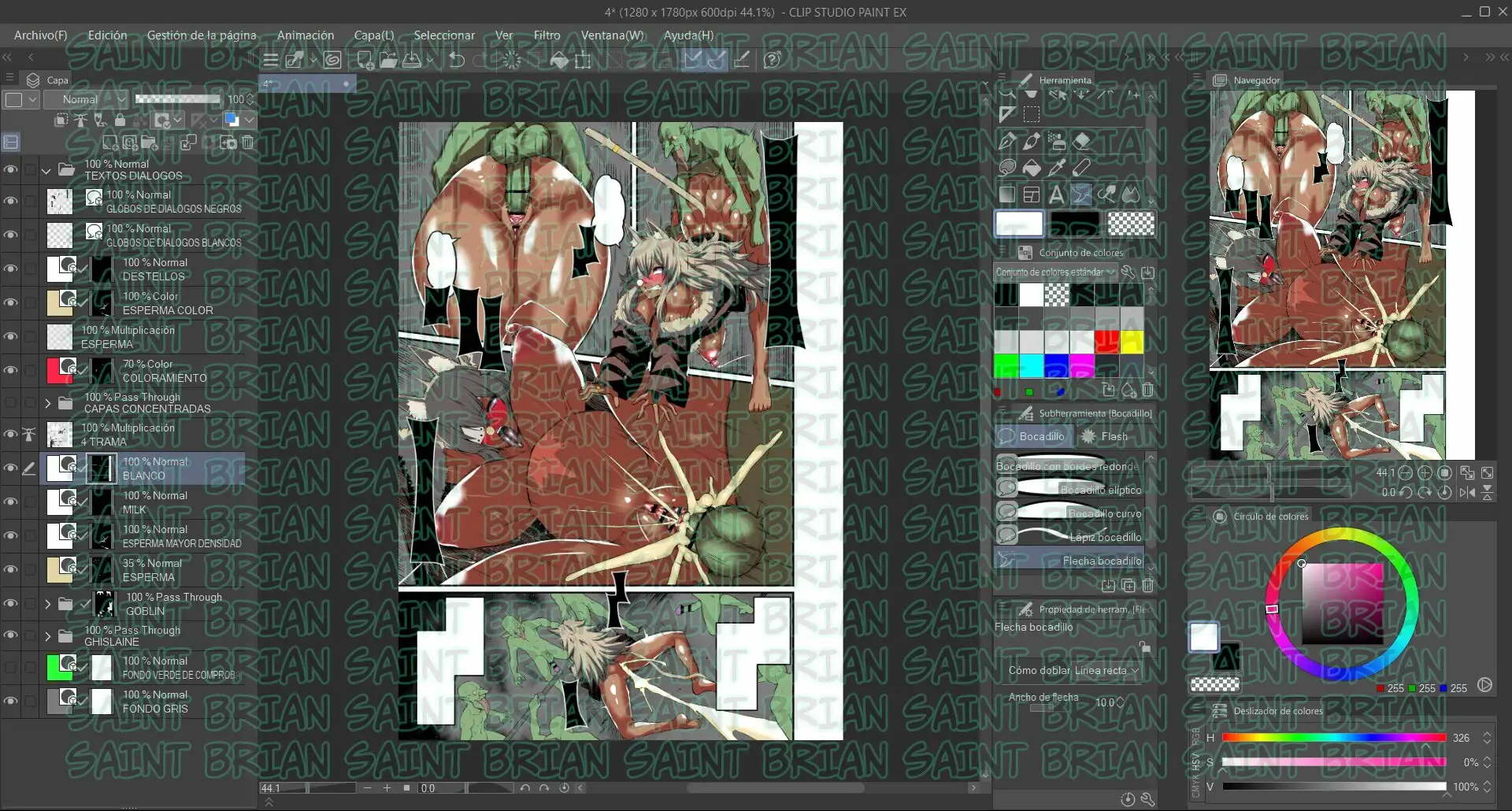Click the Zoom in navigator icon
The height and width of the screenshot is (811, 1512).
[1425, 473]
